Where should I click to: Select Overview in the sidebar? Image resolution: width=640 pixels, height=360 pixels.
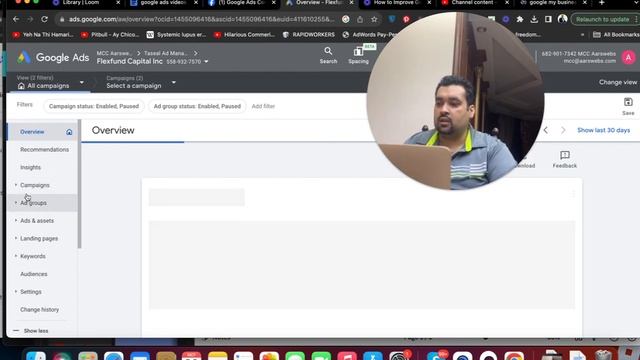click(32, 132)
